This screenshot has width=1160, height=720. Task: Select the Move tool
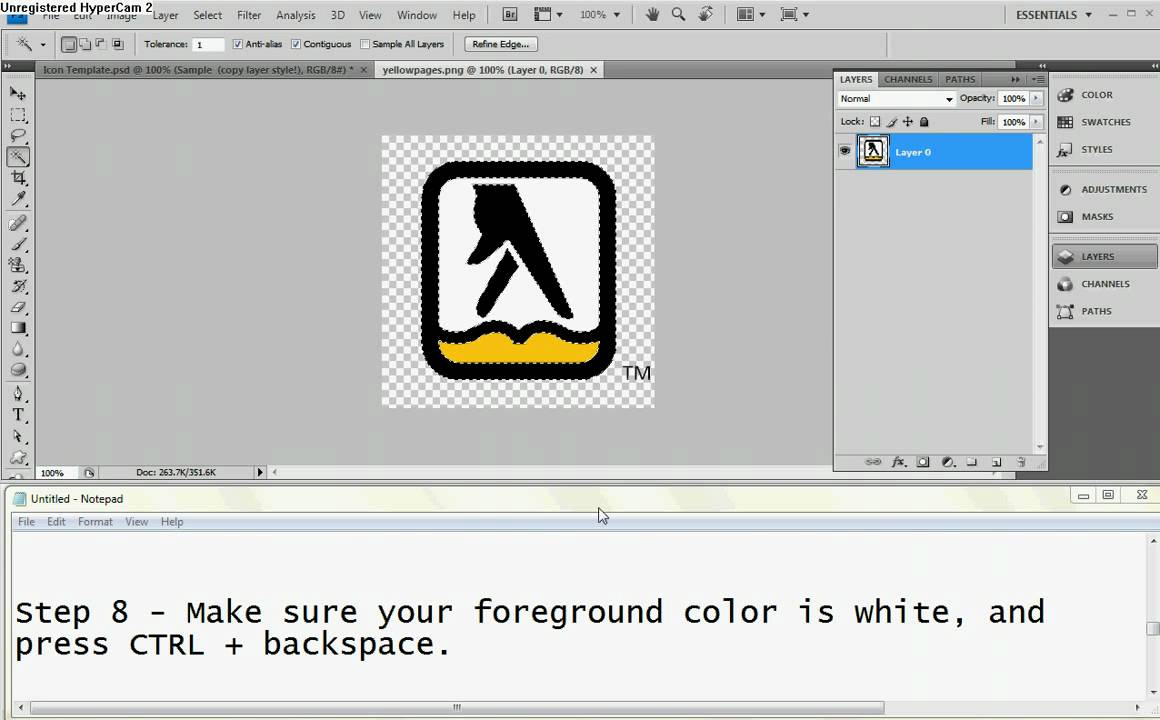click(x=18, y=93)
